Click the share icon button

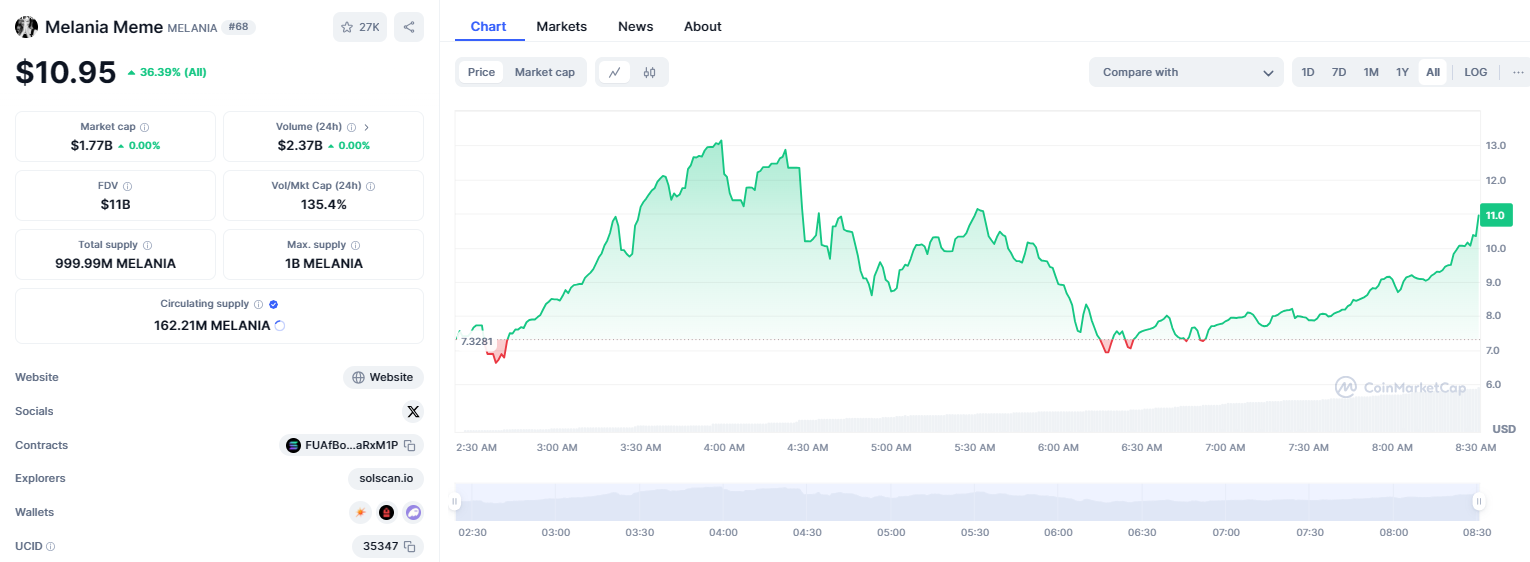(x=409, y=27)
